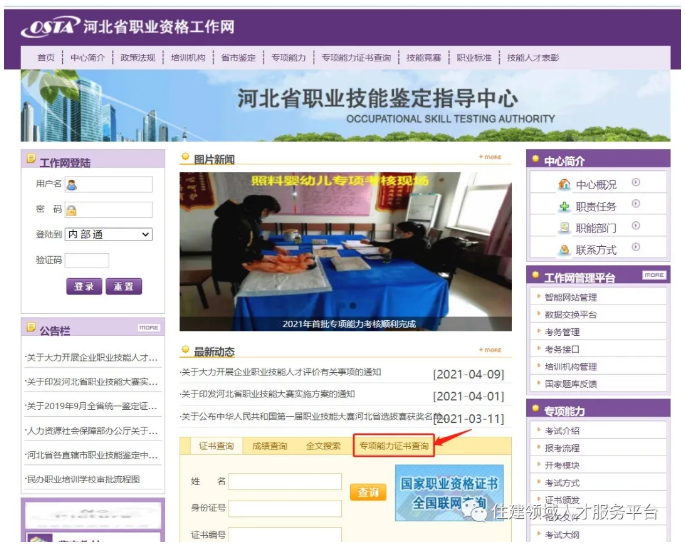Screen dimensions: 685x557
Task: Switch to 专项能力证书查询 tab in query box
Action: [x=394, y=446]
